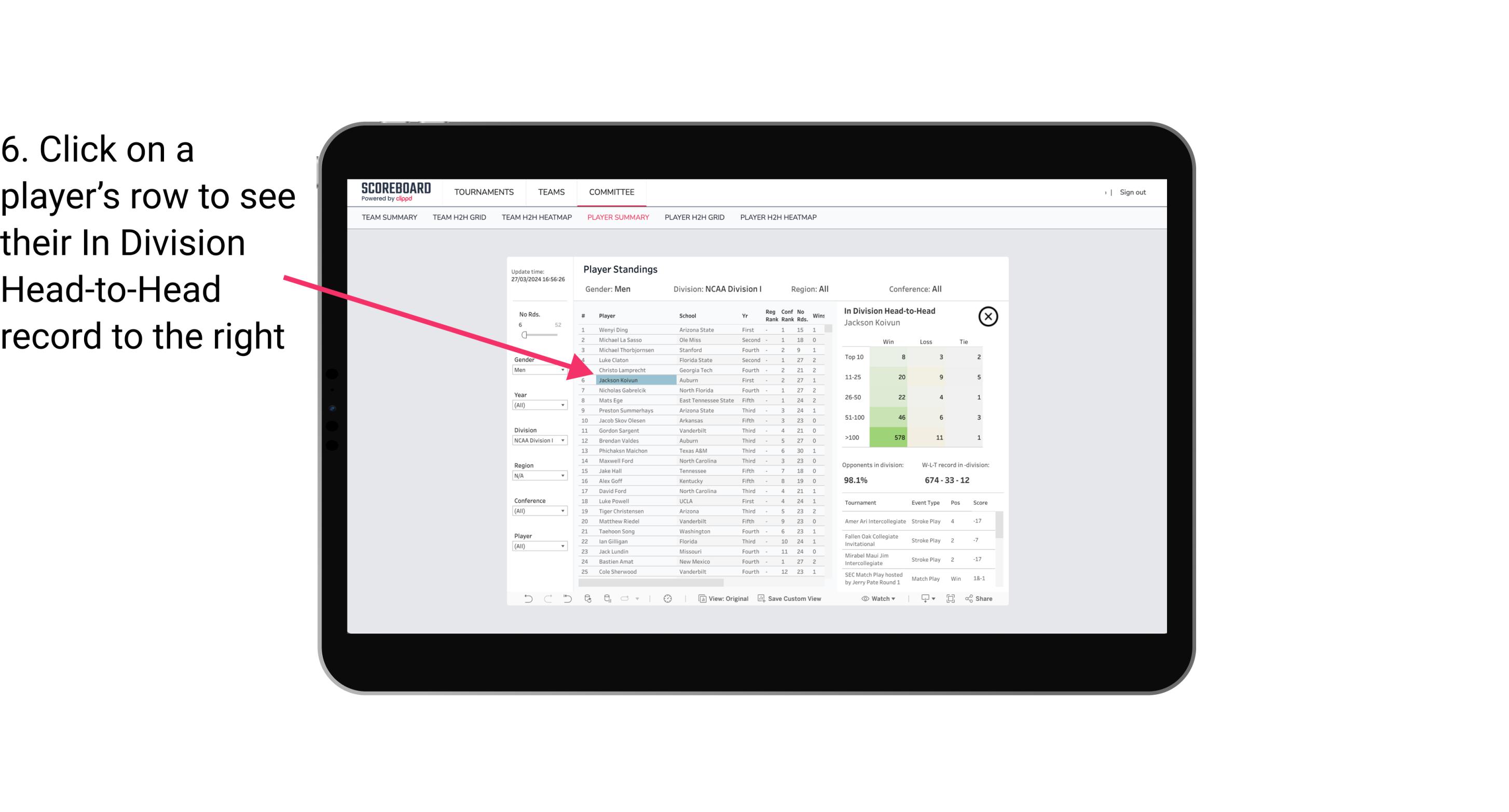Toggle Gender filter for Men
1509x812 pixels.
pos(537,370)
